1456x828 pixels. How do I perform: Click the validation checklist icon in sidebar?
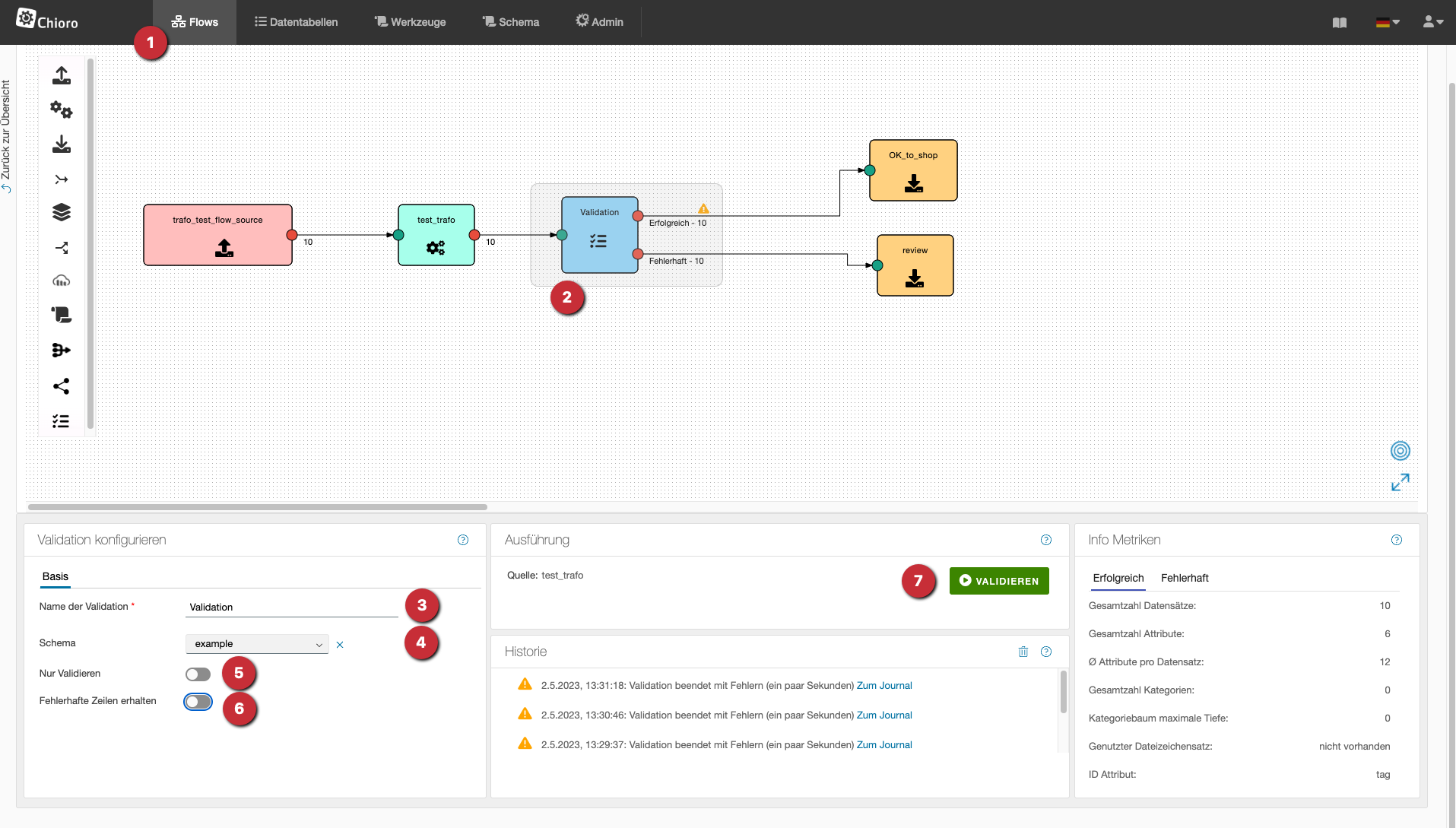(x=62, y=421)
